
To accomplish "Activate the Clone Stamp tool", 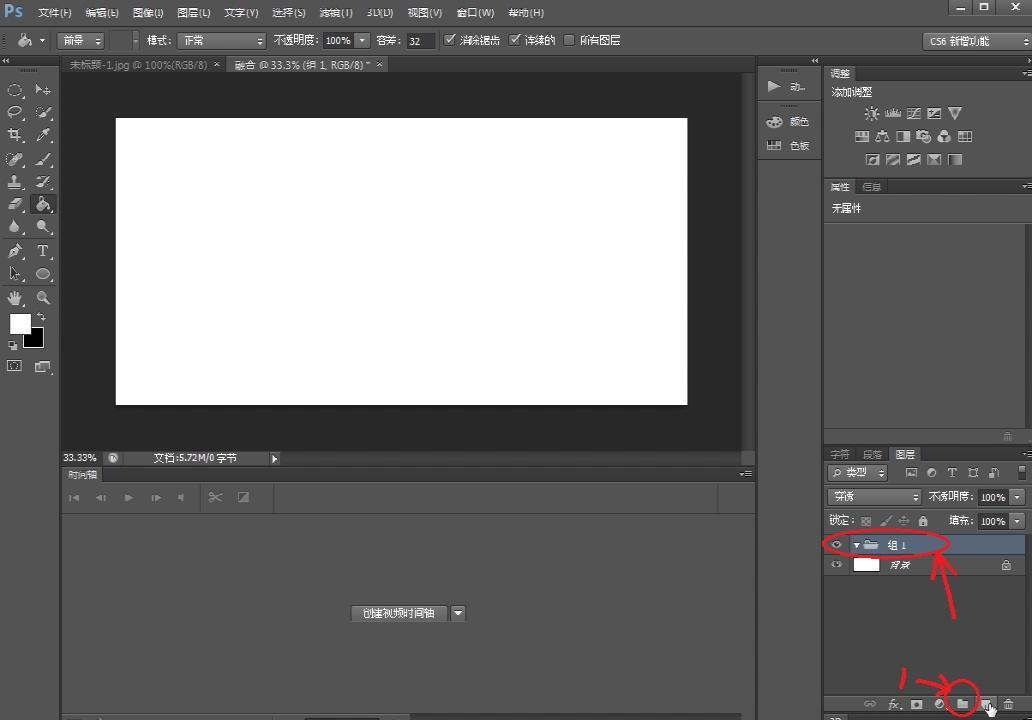I will [15, 182].
